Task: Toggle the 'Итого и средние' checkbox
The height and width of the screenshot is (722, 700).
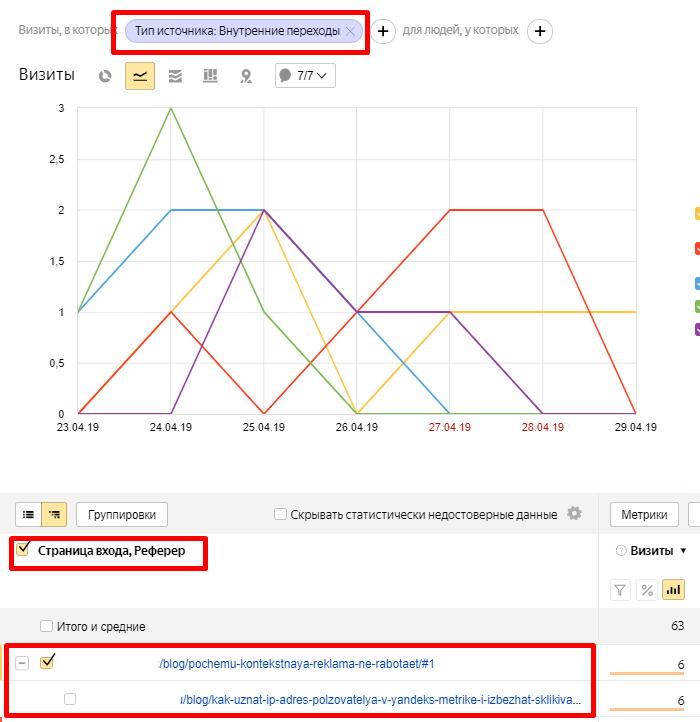Action: point(46,626)
